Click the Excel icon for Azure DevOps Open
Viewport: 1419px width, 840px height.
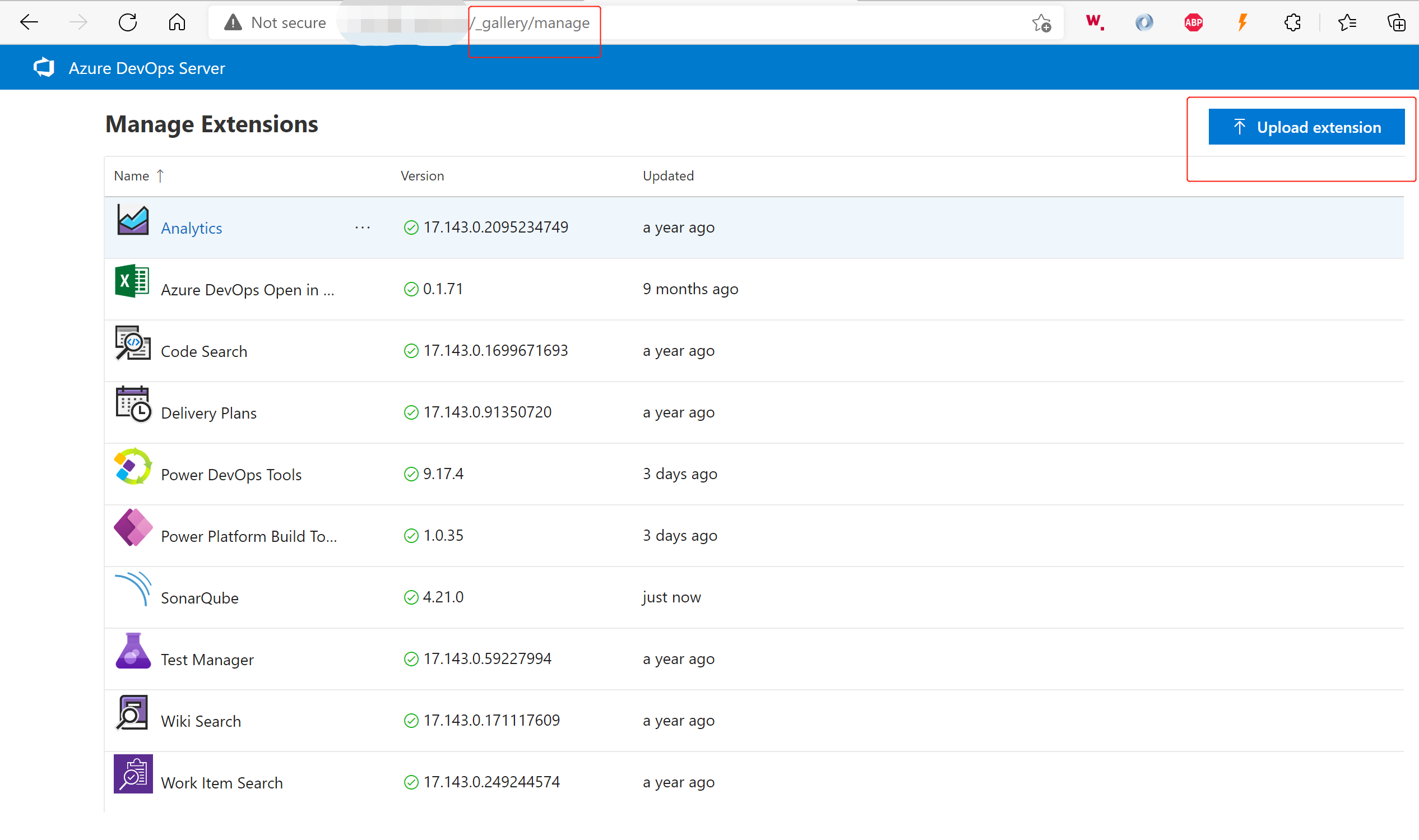coord(131,281)
